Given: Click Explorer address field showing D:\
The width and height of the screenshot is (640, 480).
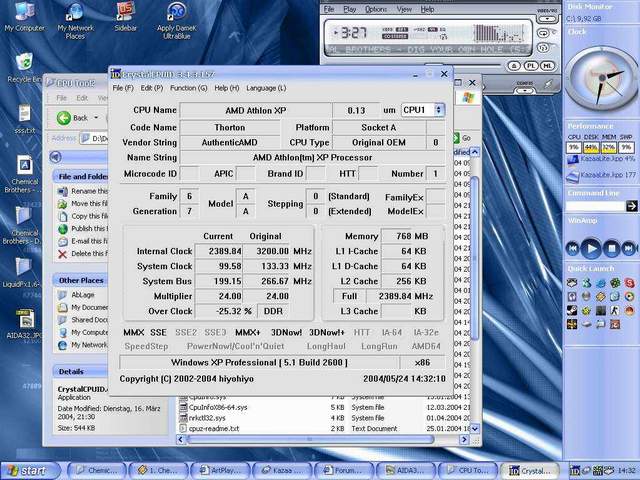Looking at the screenshot, I should point(95,138).
